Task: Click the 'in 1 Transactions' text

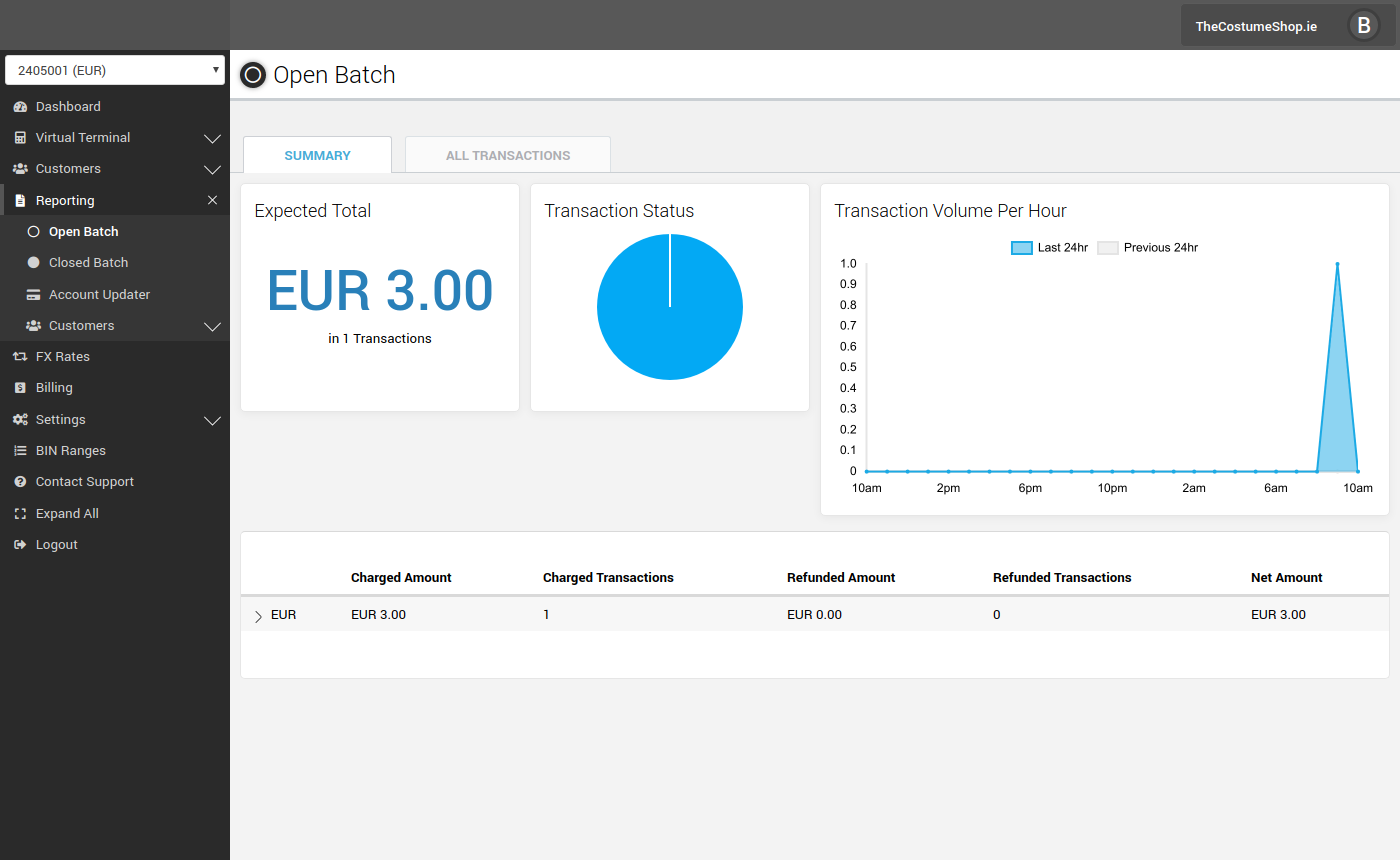Action: 380,339
